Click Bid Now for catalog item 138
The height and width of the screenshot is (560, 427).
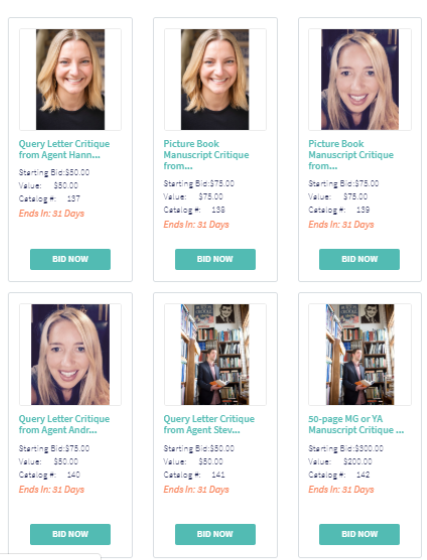pyautogui.click(x=215, y=259)
